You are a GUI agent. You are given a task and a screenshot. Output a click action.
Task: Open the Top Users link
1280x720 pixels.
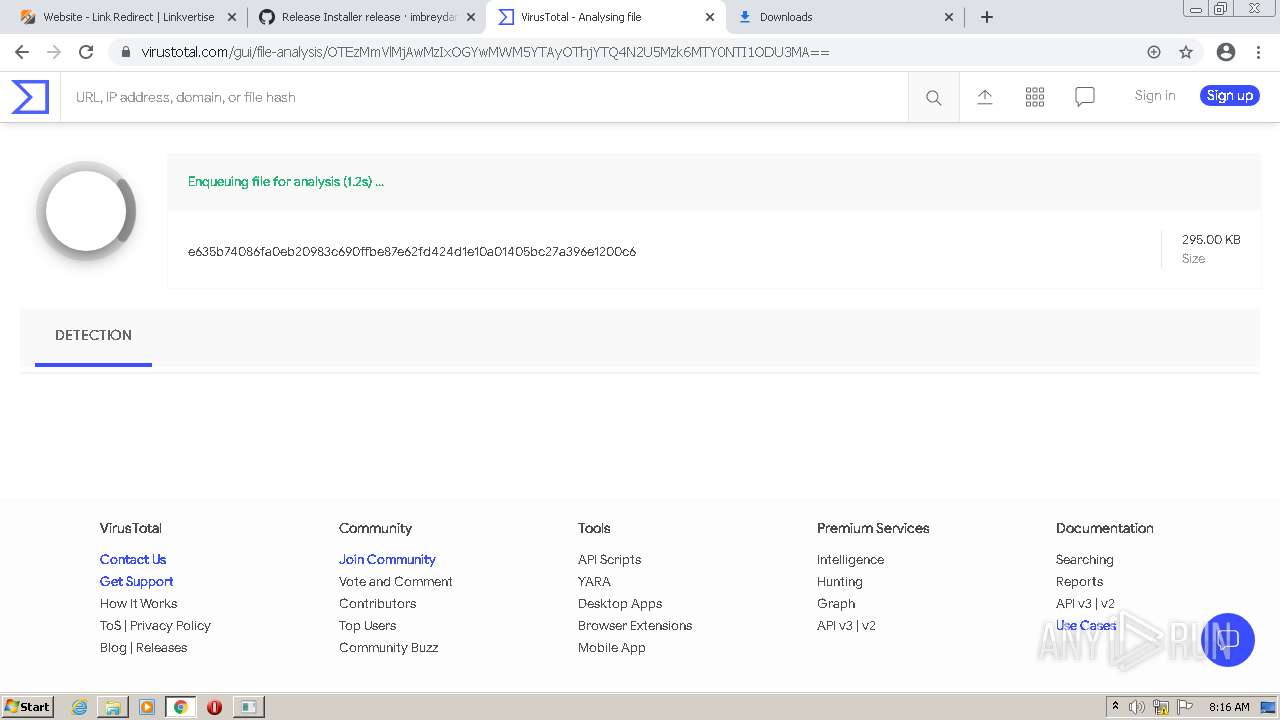click(x=367, y=626)
